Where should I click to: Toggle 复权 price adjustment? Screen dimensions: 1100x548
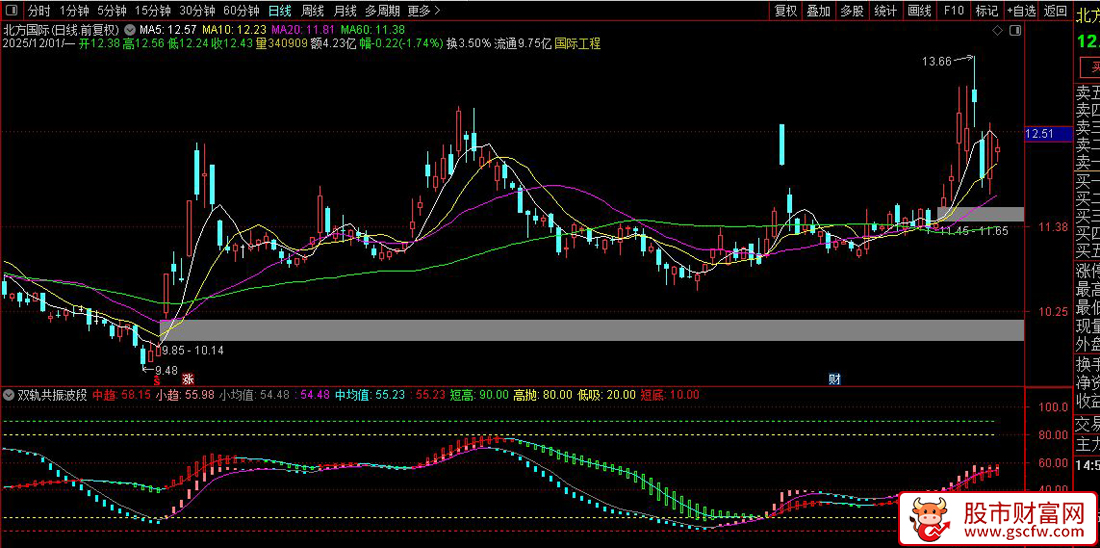pyautogui.click(x=786, y=11)
